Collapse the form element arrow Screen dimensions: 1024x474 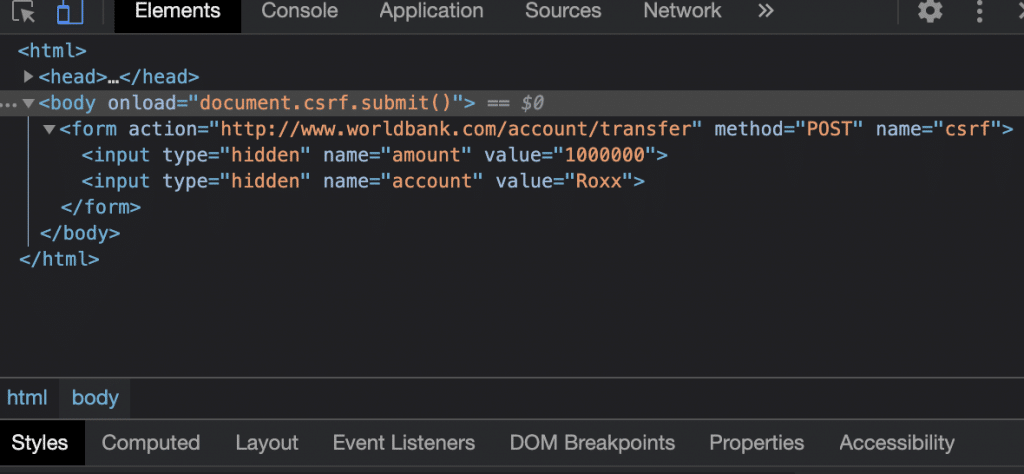(x=49, y=129)
